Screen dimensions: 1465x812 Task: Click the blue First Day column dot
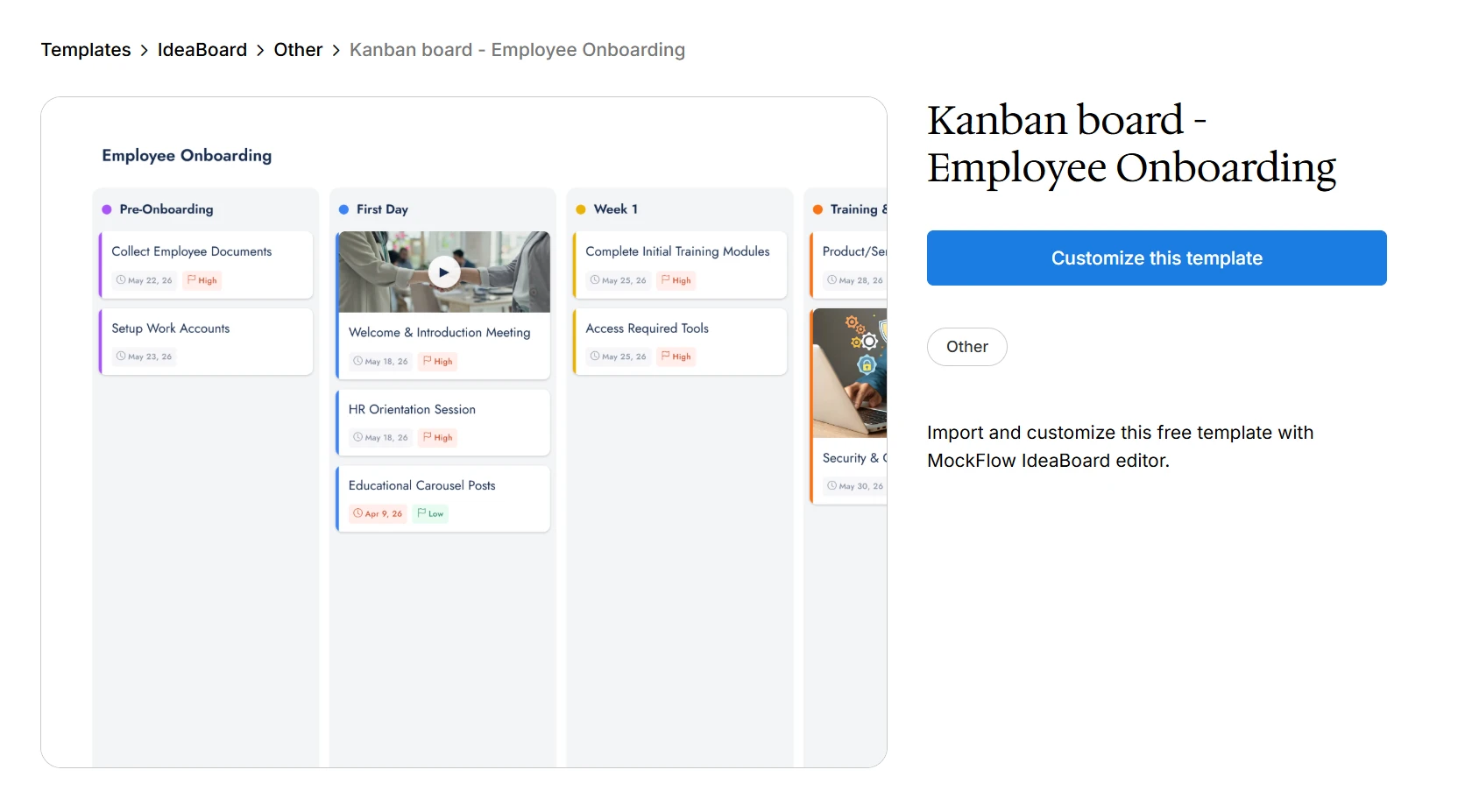[343, 209]
